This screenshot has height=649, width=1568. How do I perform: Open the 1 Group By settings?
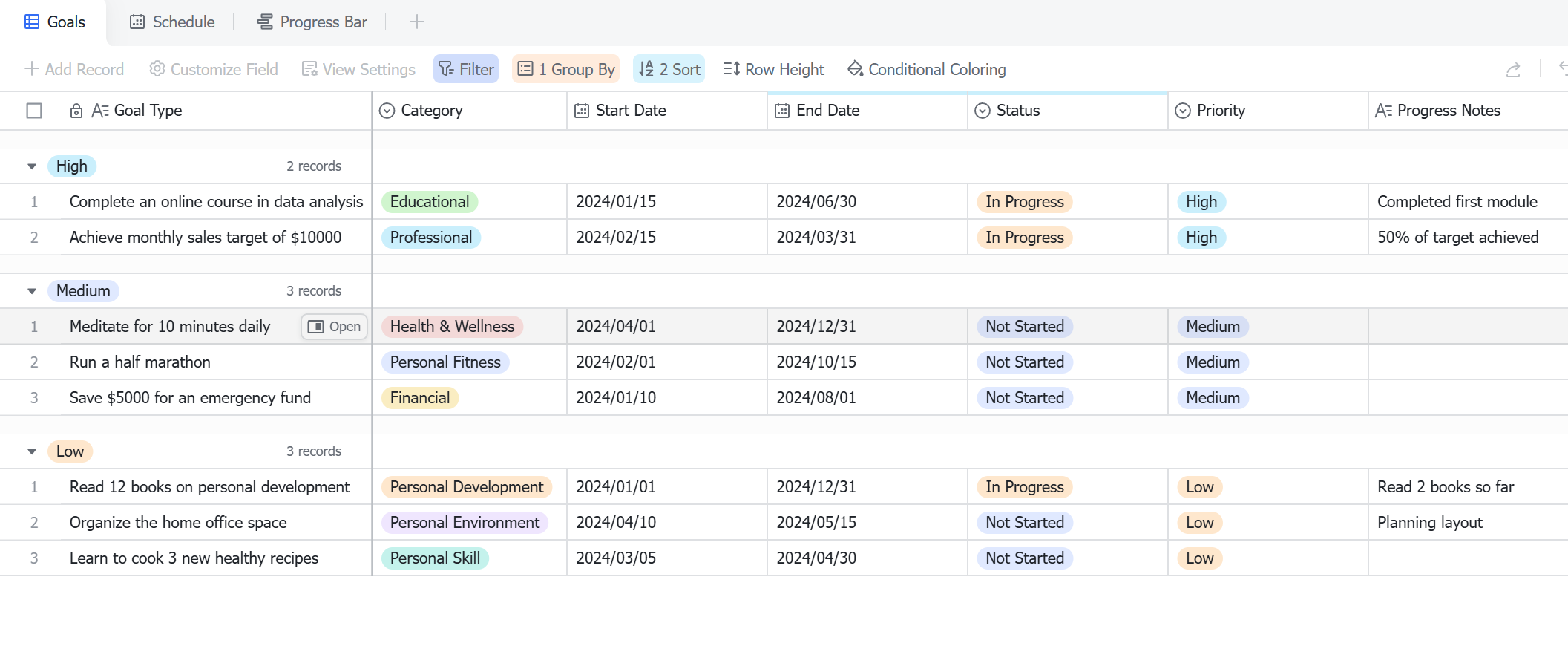click(566, 69)
